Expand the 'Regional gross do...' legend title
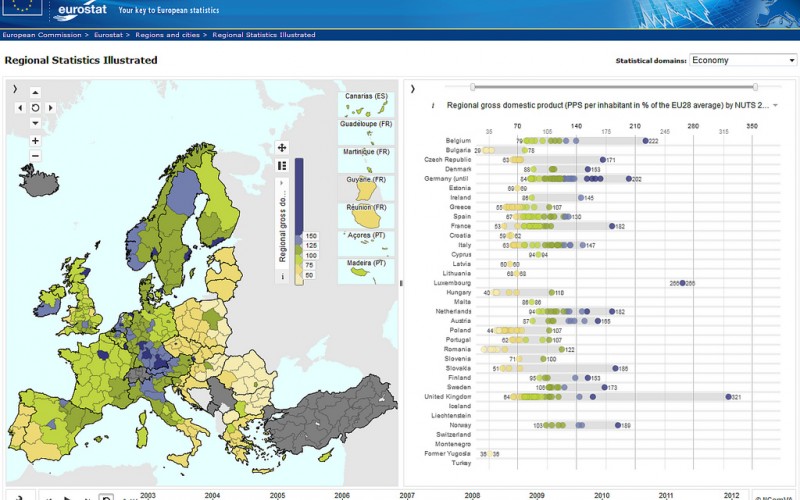The height and width of the screenshot is (500, 800). tap(282, 223)
